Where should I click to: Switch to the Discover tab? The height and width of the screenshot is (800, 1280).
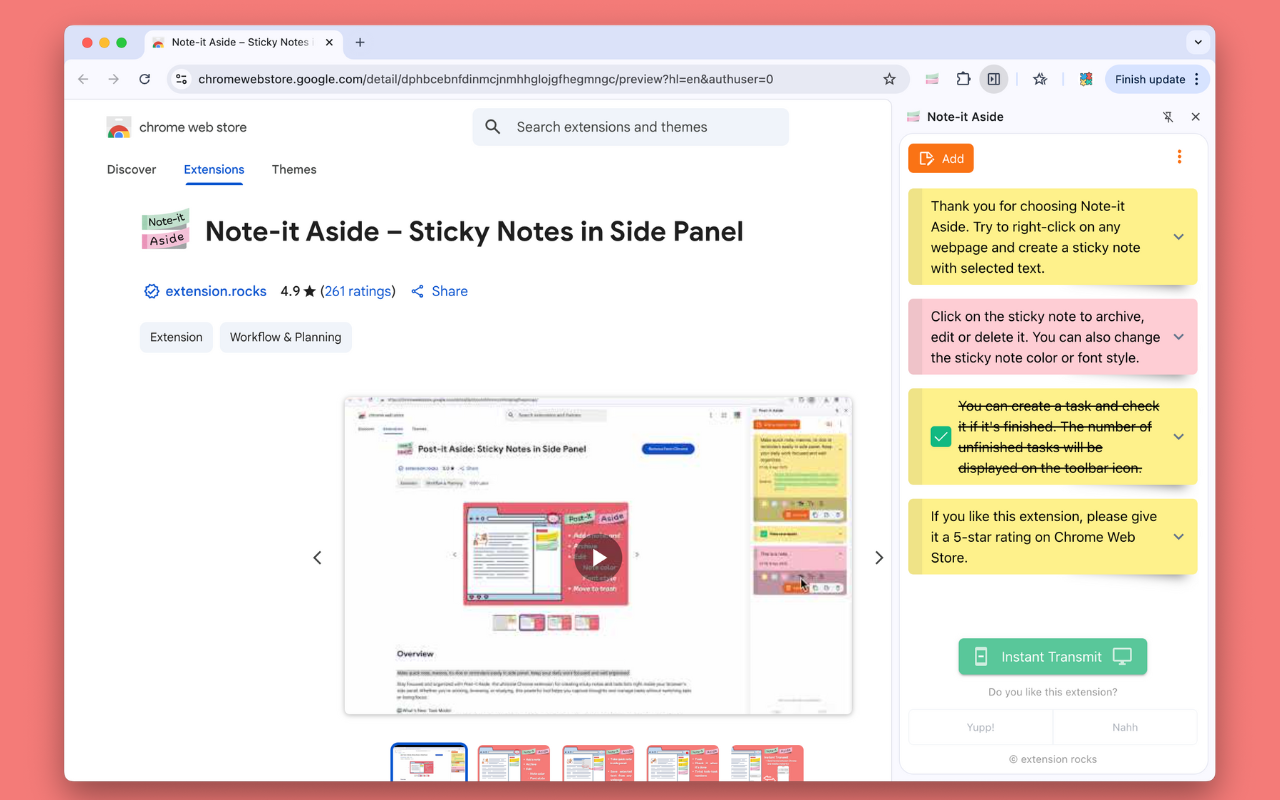131,169
